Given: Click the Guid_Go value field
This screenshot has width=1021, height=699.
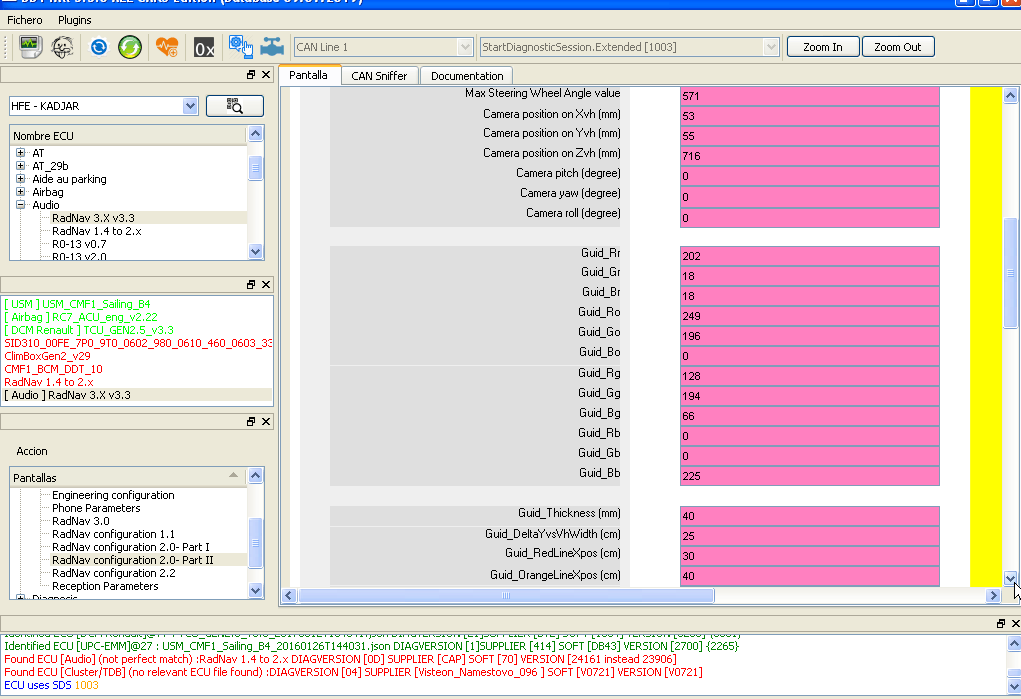Looking at the screenshot, I should click(x=809, y=336).
